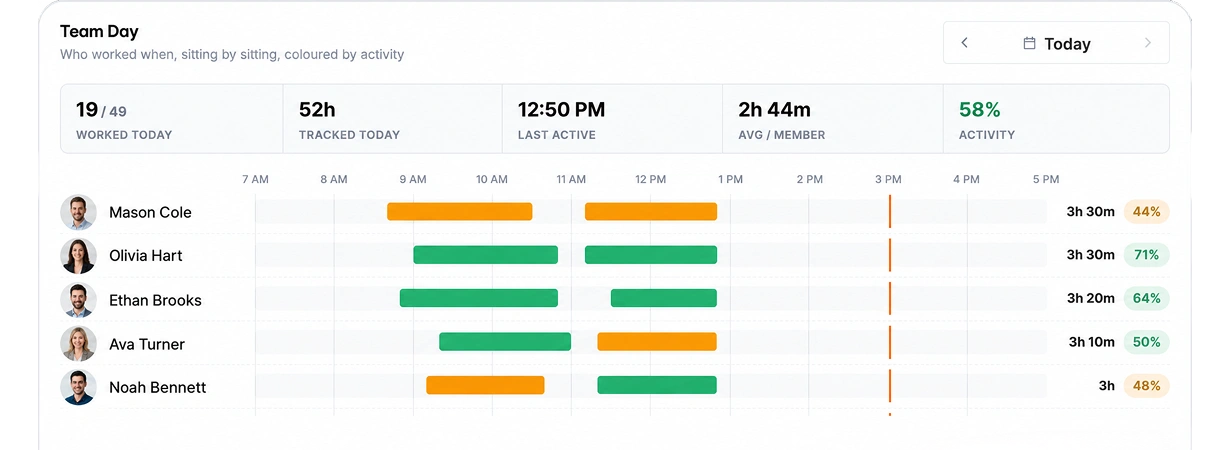
Task: Click Olivia Hart's second green session bar
Action: tap(651, 255)
